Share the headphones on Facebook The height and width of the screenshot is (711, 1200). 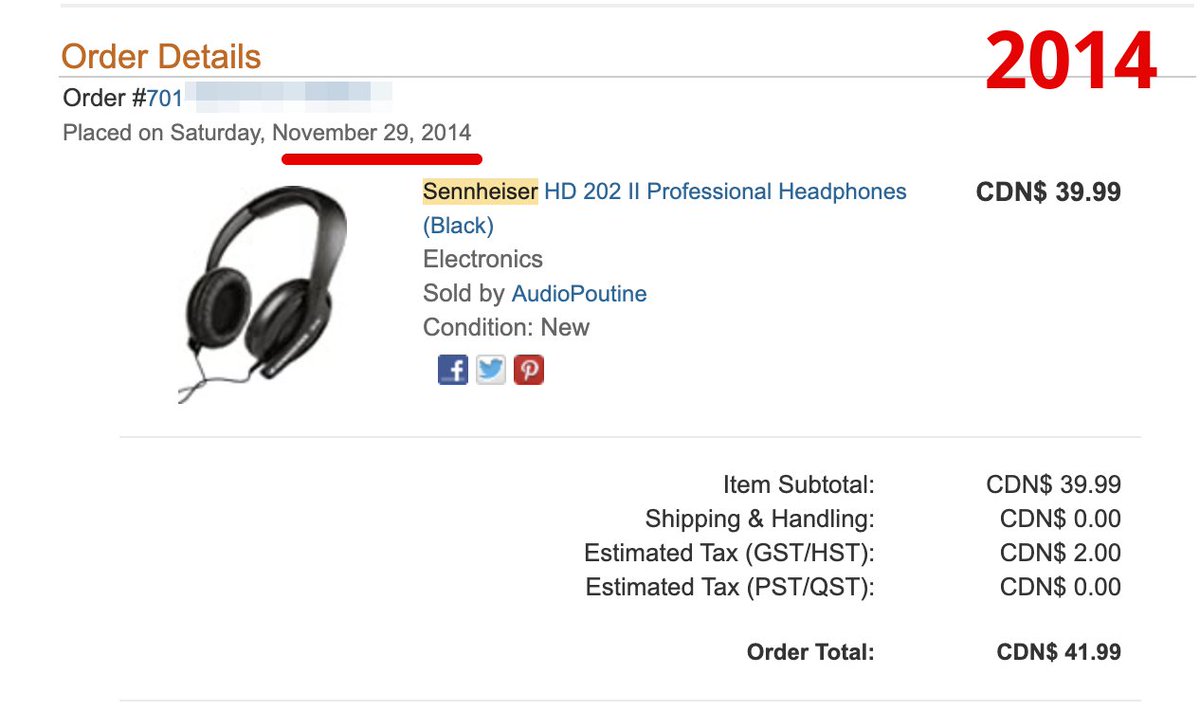pos(453,371)
